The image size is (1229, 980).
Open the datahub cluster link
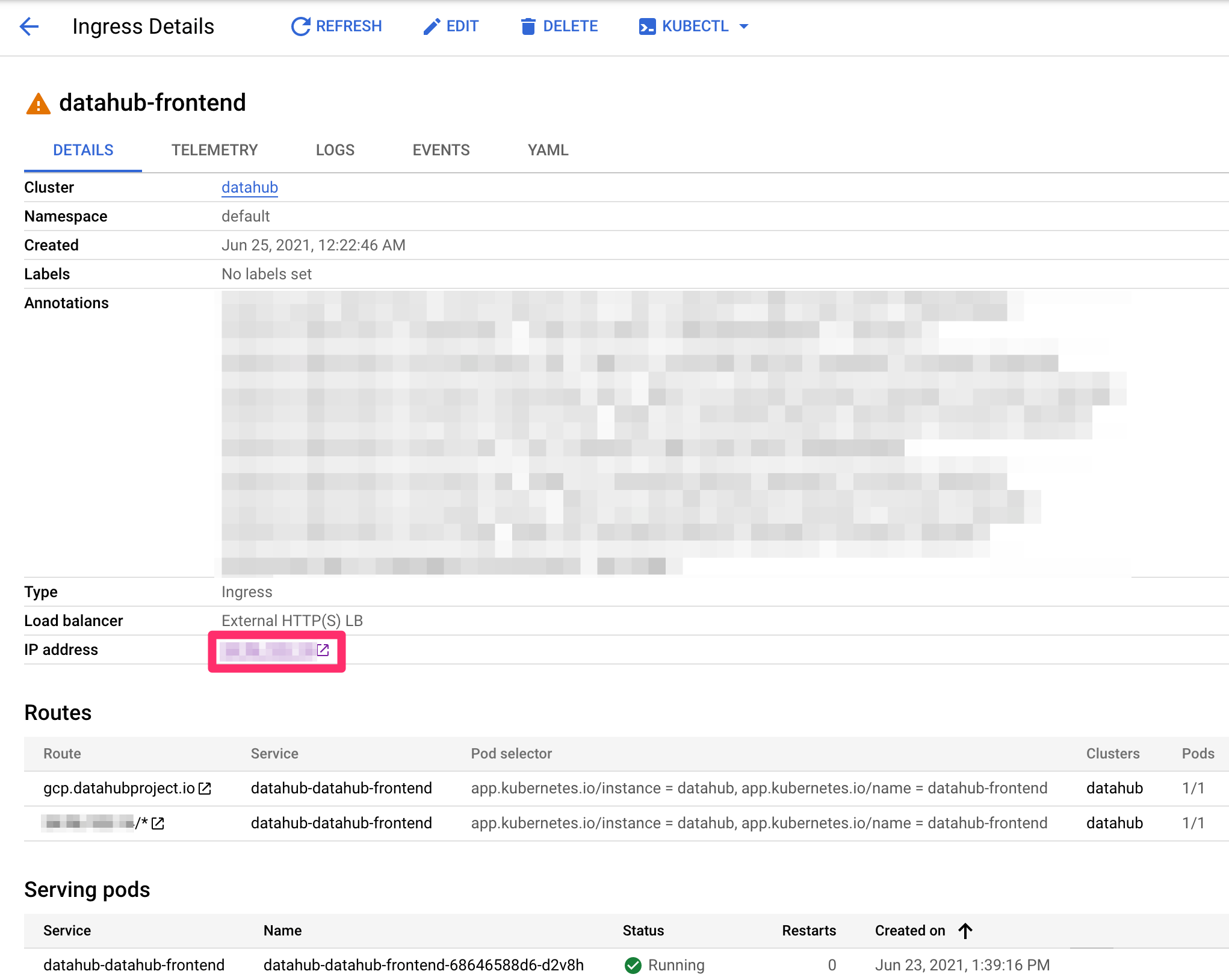[249, 187]
